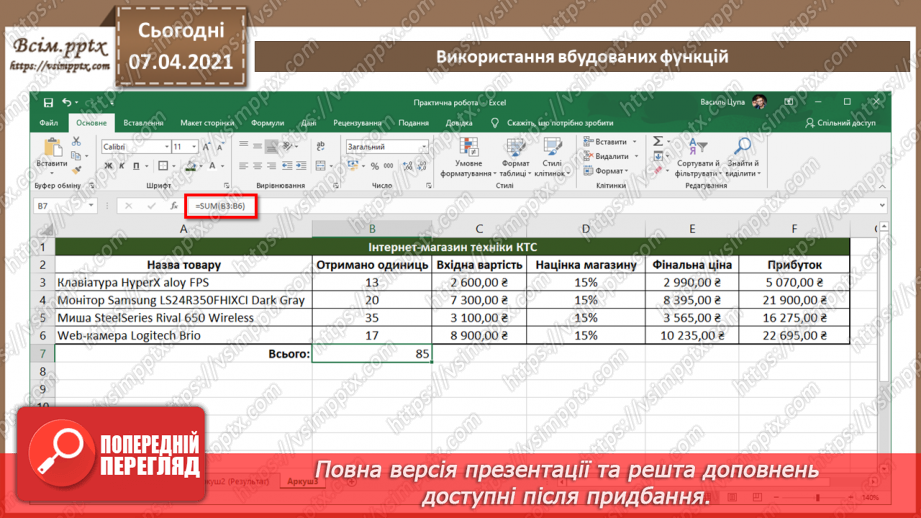Open the Name Box B7 dropdown
The height and width of the screenshot is (518, 921).
pos(91,206)
